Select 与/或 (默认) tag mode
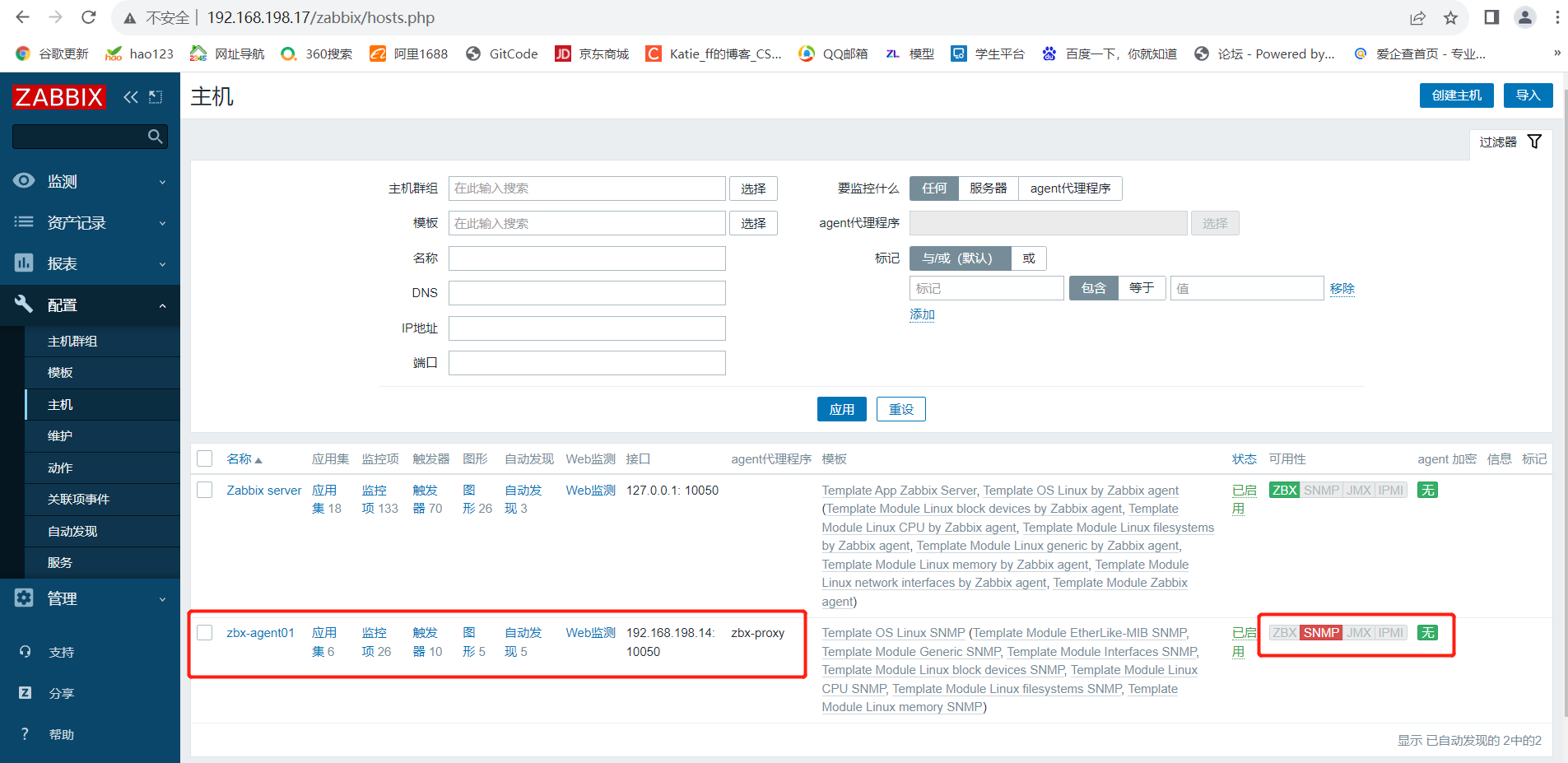 coord(960,258)
